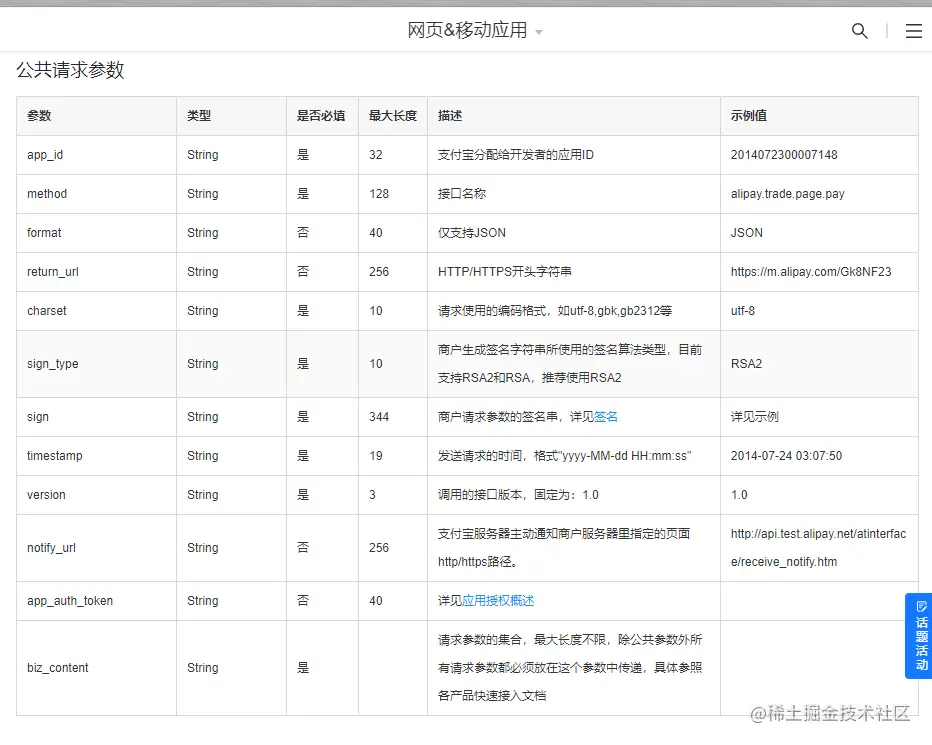Click max length 344 for sign

(379, 417)
